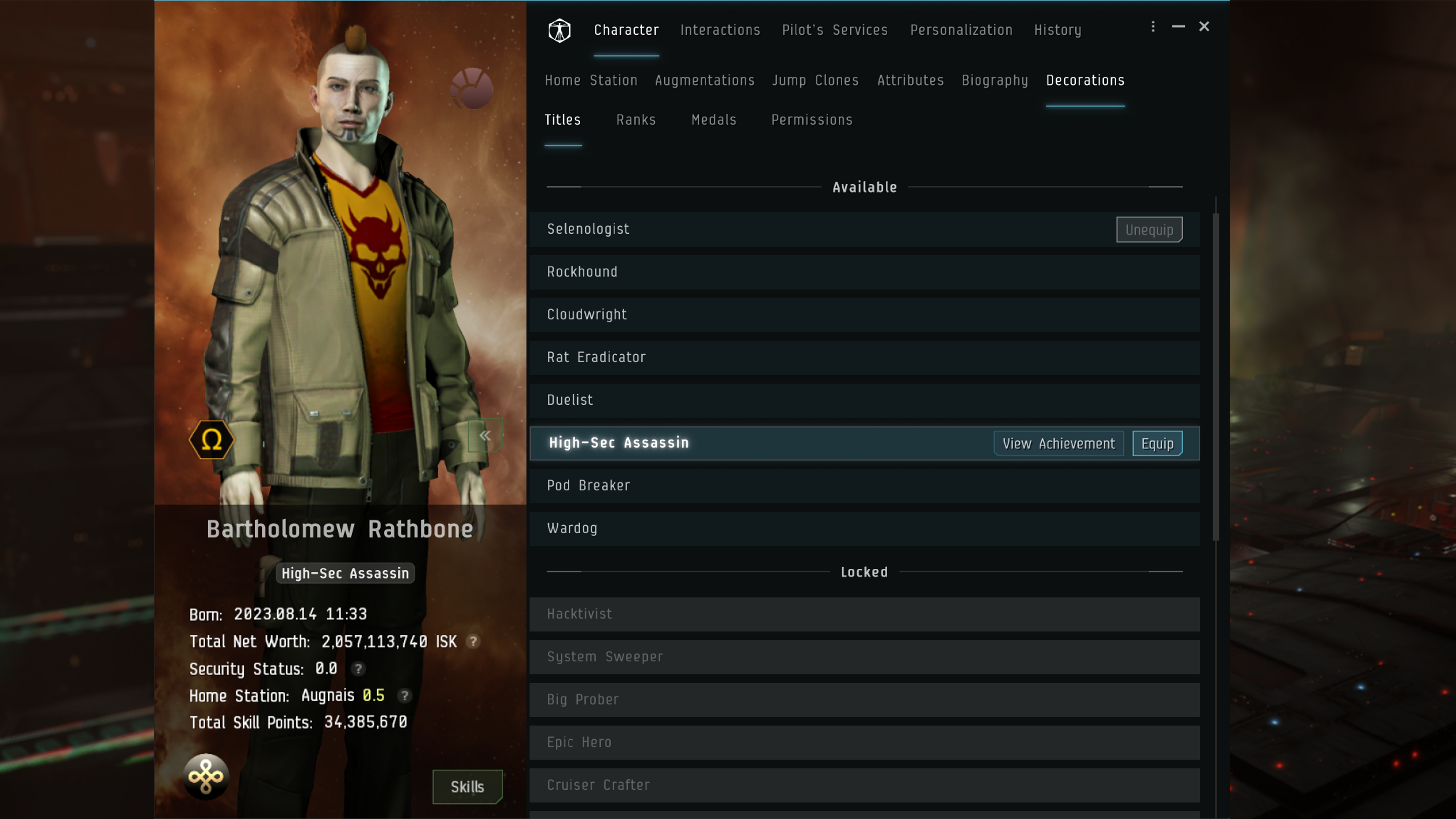Click the Total Skill Points value

[366, 722]
